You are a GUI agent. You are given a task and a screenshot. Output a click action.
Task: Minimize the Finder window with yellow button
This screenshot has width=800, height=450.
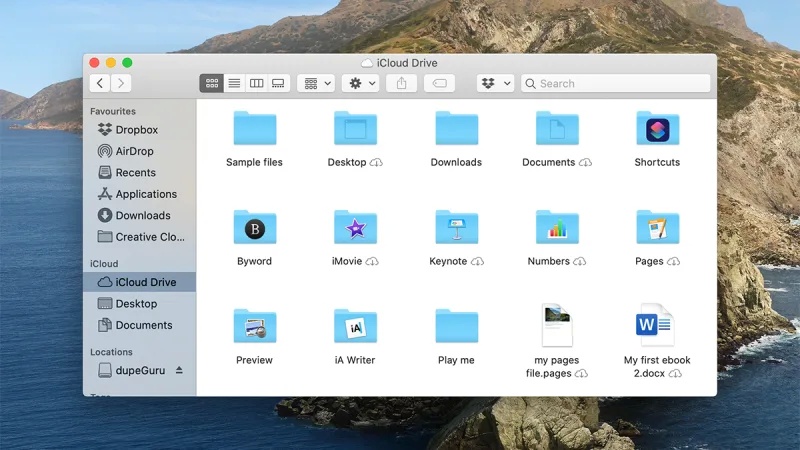coord(111,63)
